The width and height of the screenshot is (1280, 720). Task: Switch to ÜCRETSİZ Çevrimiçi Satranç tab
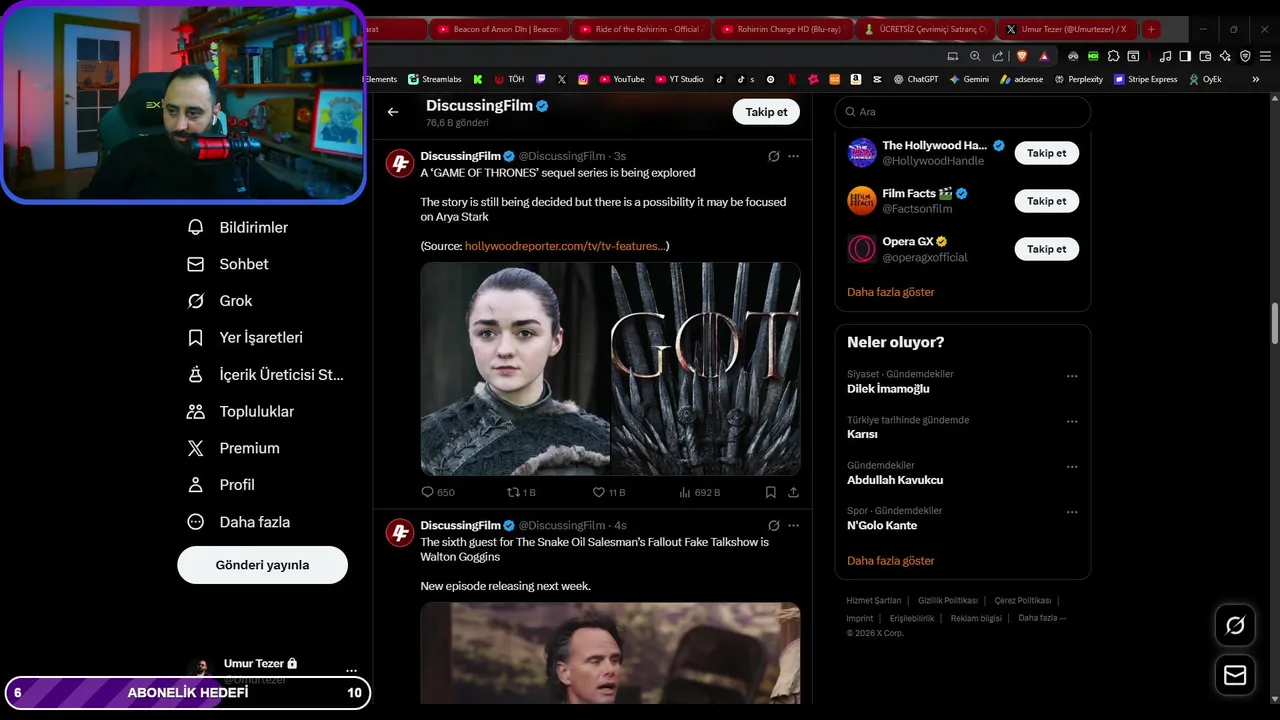coord(924,29)
